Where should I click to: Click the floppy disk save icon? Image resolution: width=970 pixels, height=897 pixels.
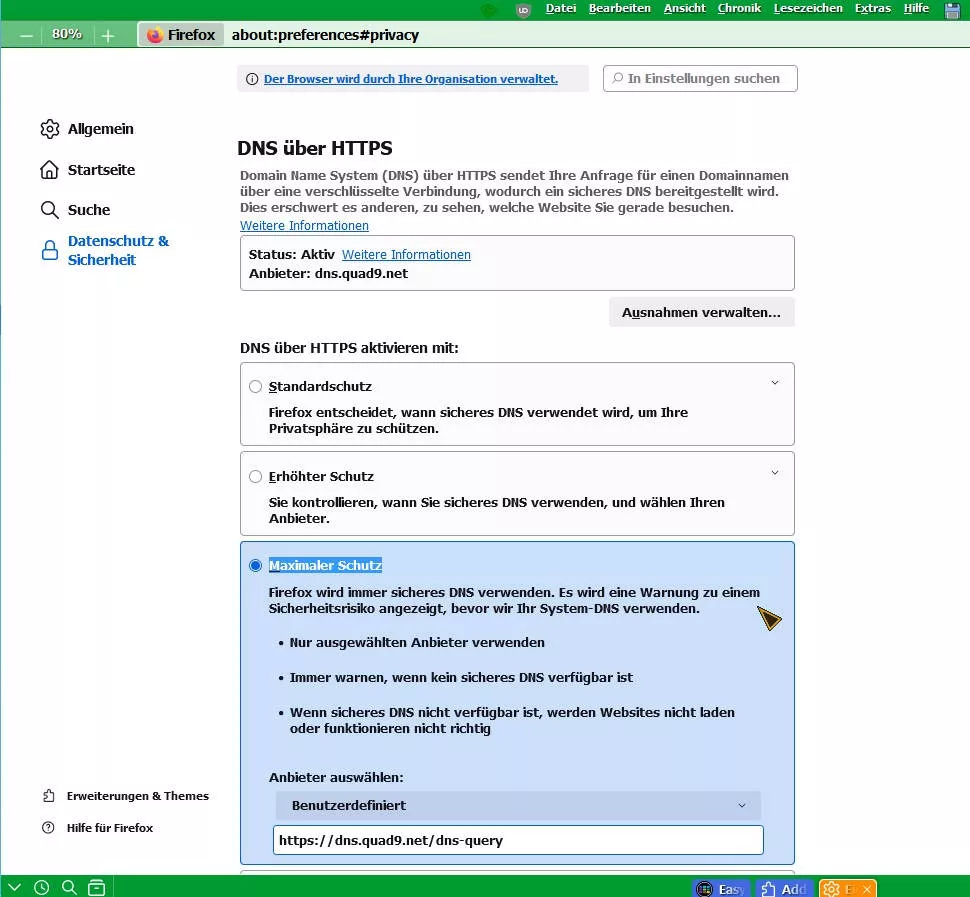pos(953,10)
